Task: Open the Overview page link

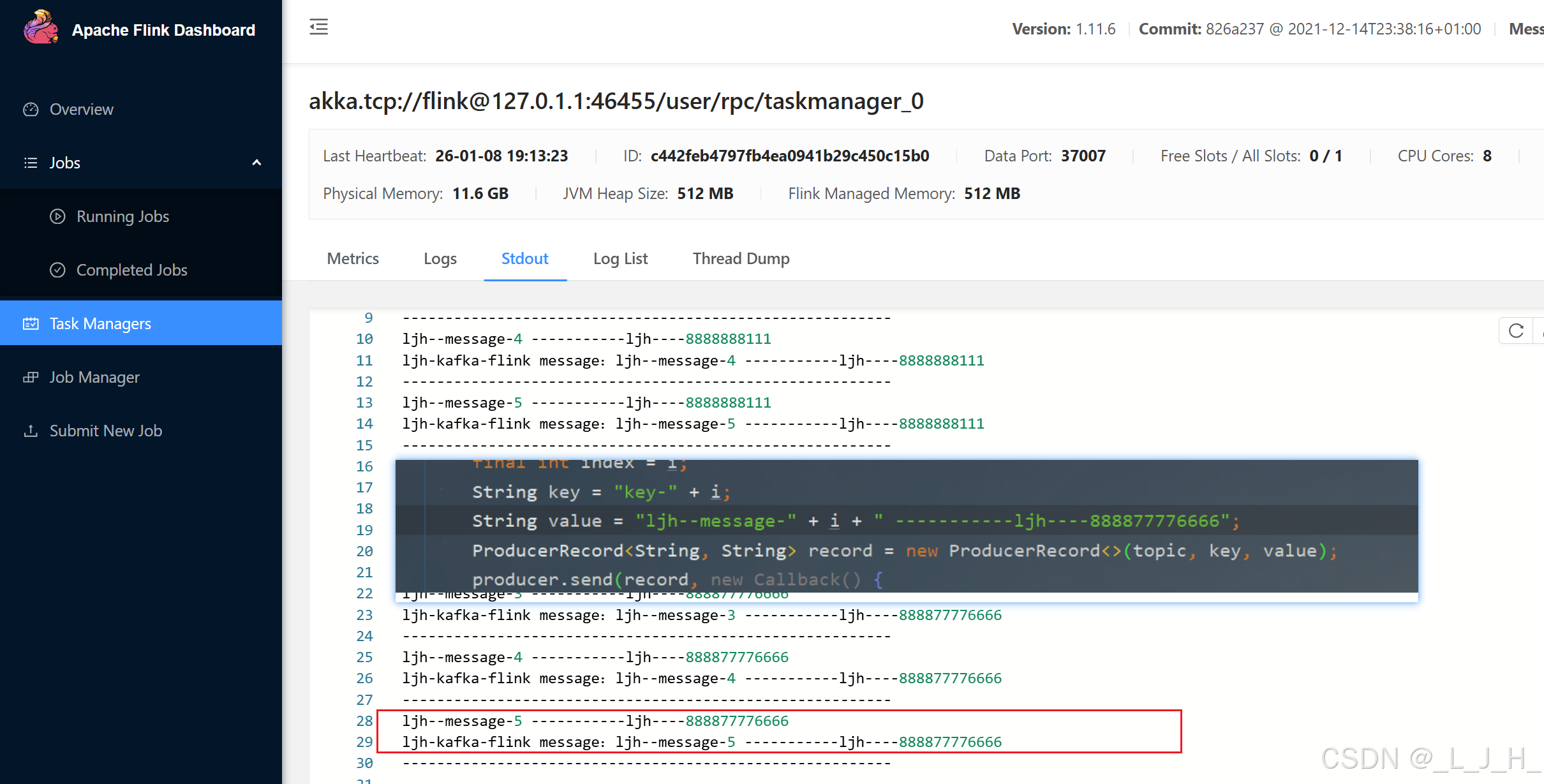Action: (x=82, y=110)
